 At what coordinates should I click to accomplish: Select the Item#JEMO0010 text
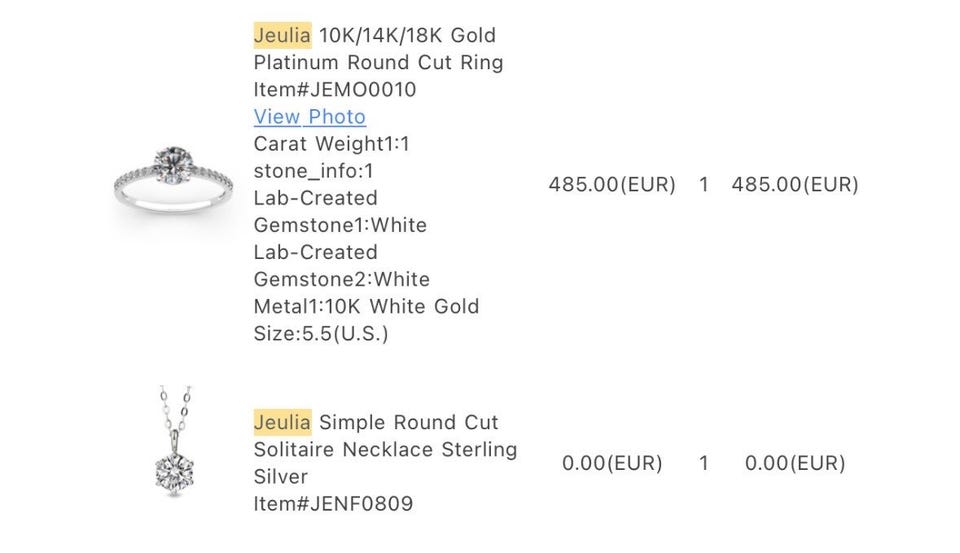[x=335, y=89]
